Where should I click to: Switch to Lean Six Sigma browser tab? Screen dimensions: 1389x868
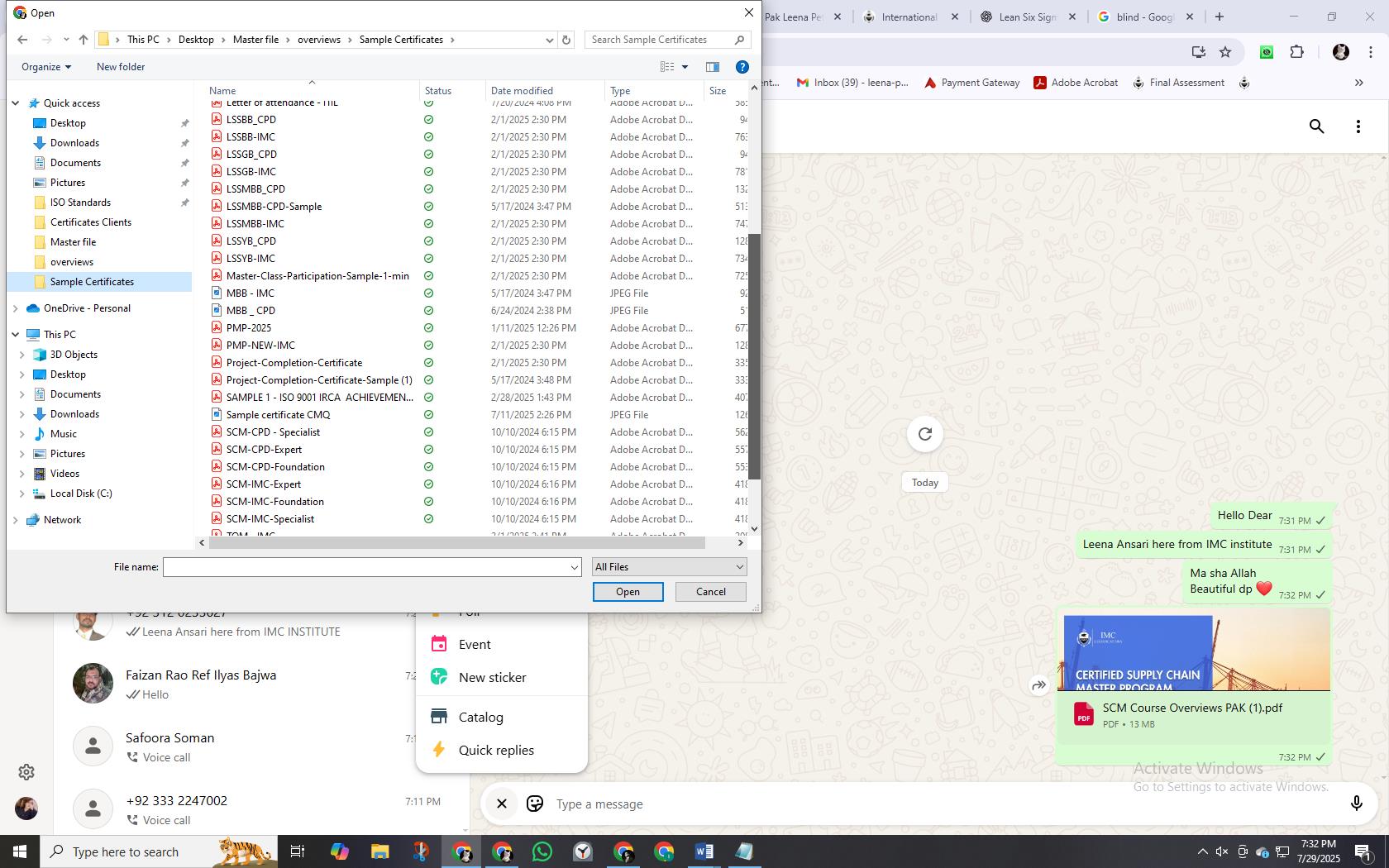coord(1027,17)
